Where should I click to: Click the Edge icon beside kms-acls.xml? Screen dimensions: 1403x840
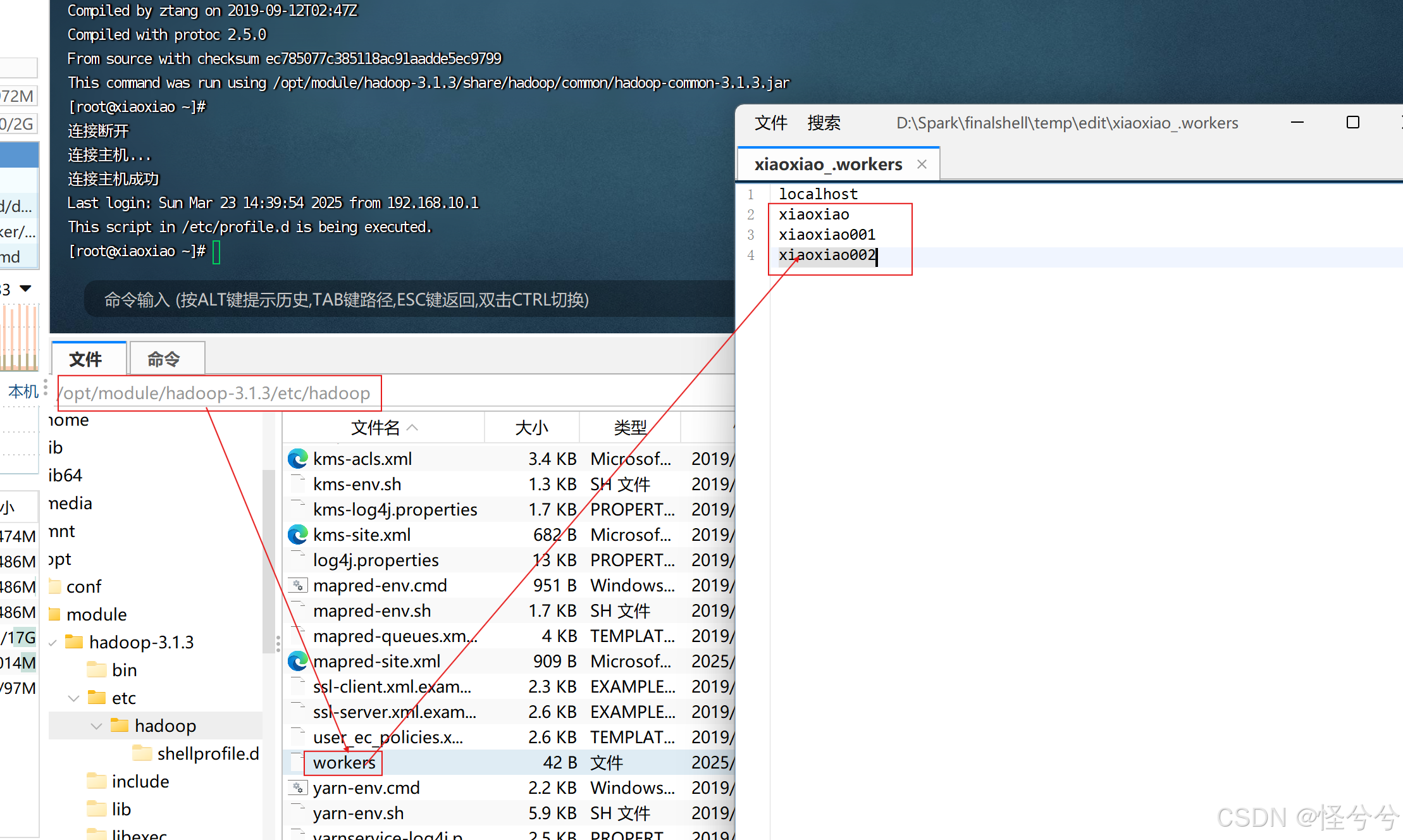click(x=297, y=459)
